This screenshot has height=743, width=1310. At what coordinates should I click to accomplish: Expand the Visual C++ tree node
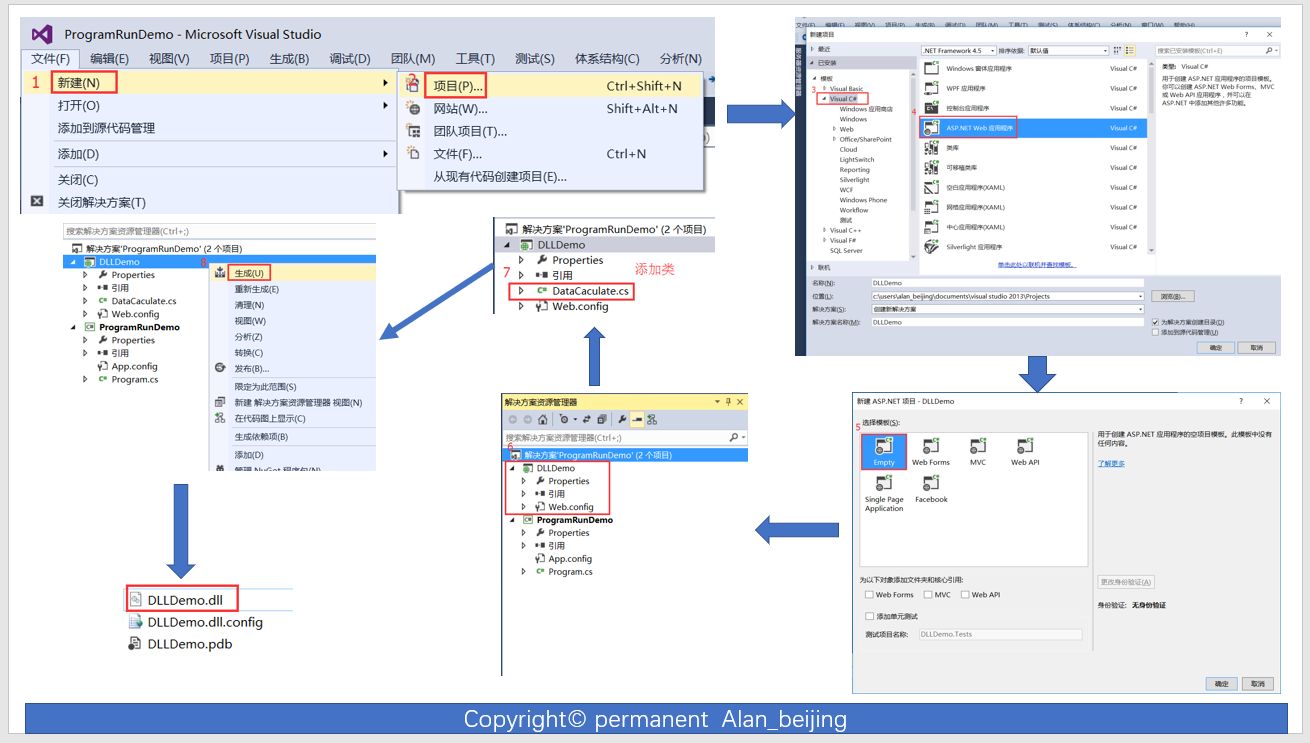(x=824, y=230)
